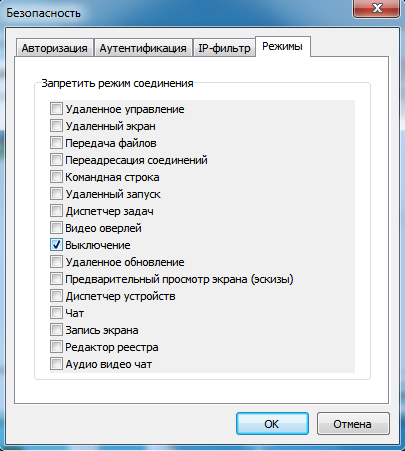Toggle Переадресация соединений checkbox
The width and height of the screenshot is (405, 451).
pyautogui.click(x=56, y=160)
